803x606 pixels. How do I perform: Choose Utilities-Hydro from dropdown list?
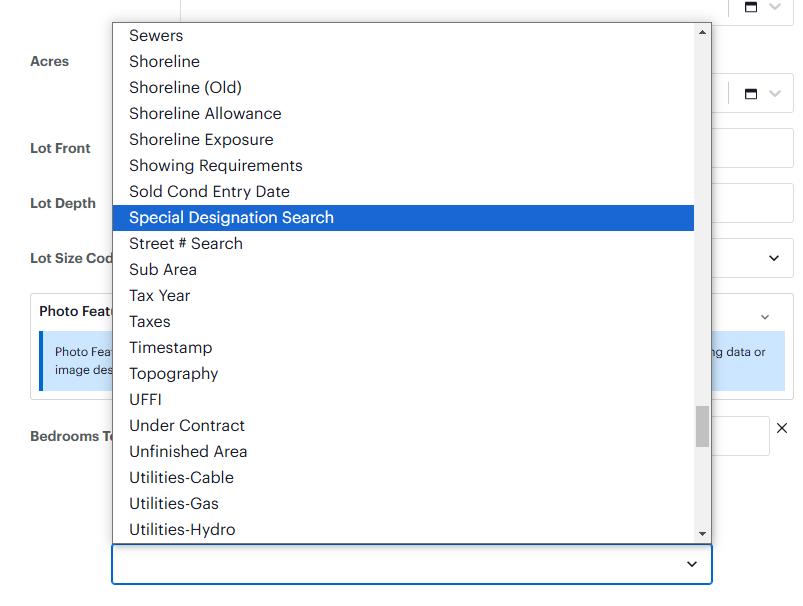tap(403, 530)
